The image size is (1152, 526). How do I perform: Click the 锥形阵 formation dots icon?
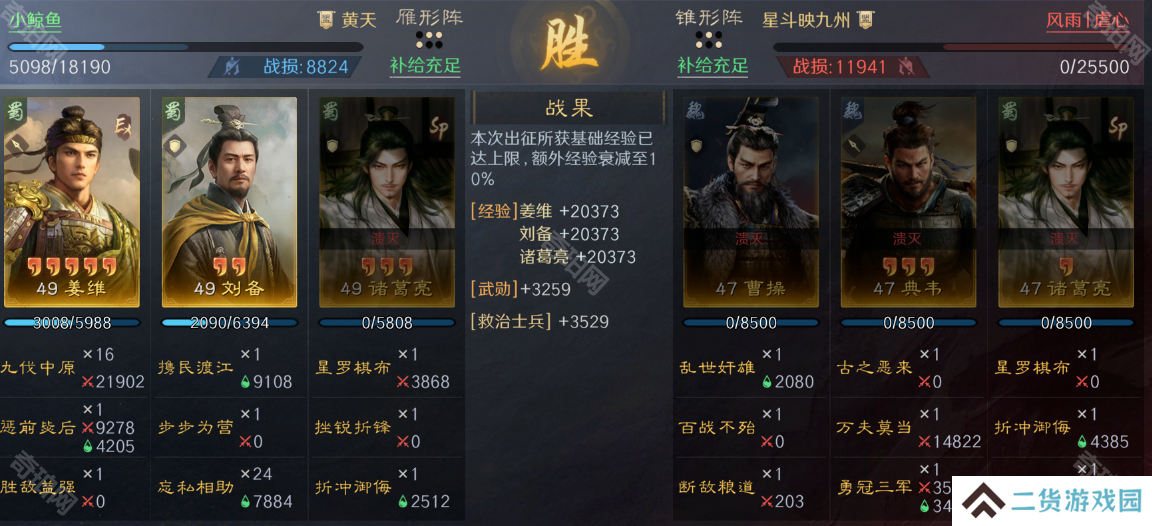(x=708, y=39)
